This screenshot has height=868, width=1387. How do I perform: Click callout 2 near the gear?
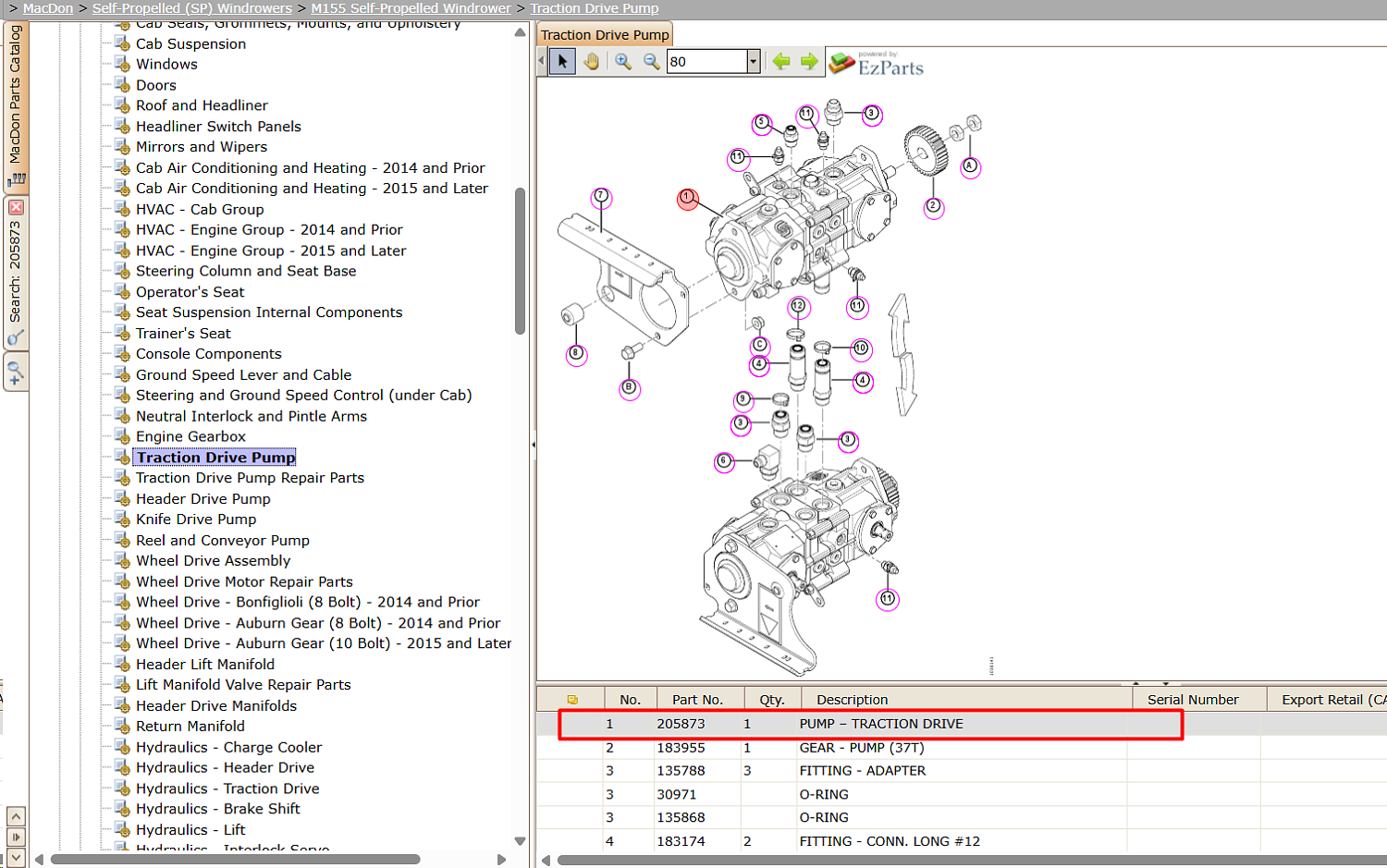click(934, 206)
